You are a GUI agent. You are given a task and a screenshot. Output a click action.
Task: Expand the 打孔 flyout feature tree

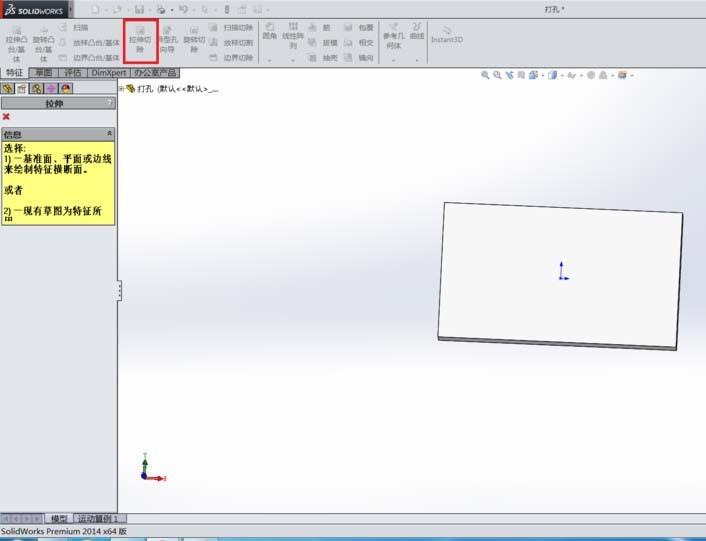pos(122,89)
